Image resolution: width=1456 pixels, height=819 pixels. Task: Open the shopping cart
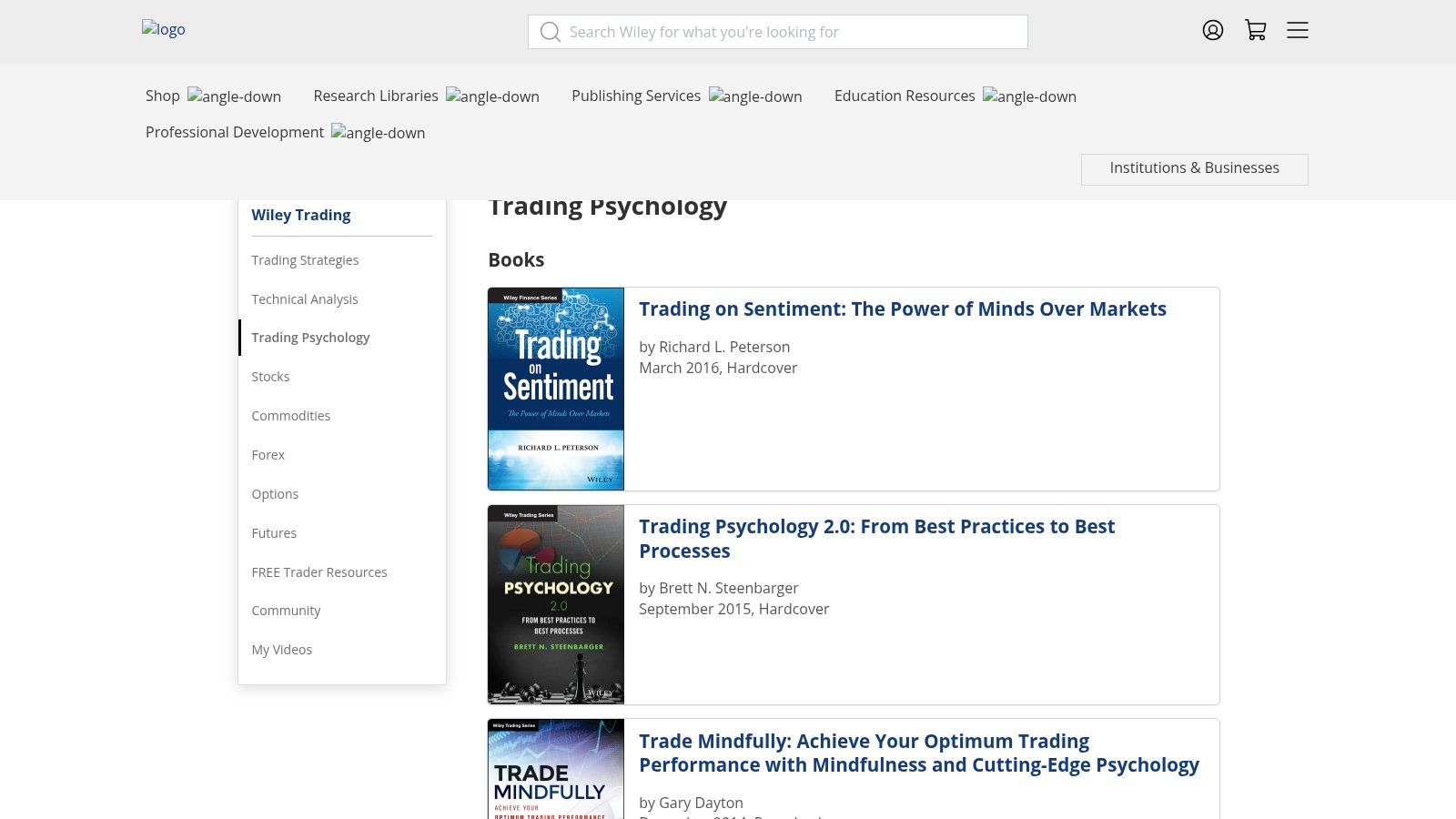pyautogui.click(x=1256, y=30)
